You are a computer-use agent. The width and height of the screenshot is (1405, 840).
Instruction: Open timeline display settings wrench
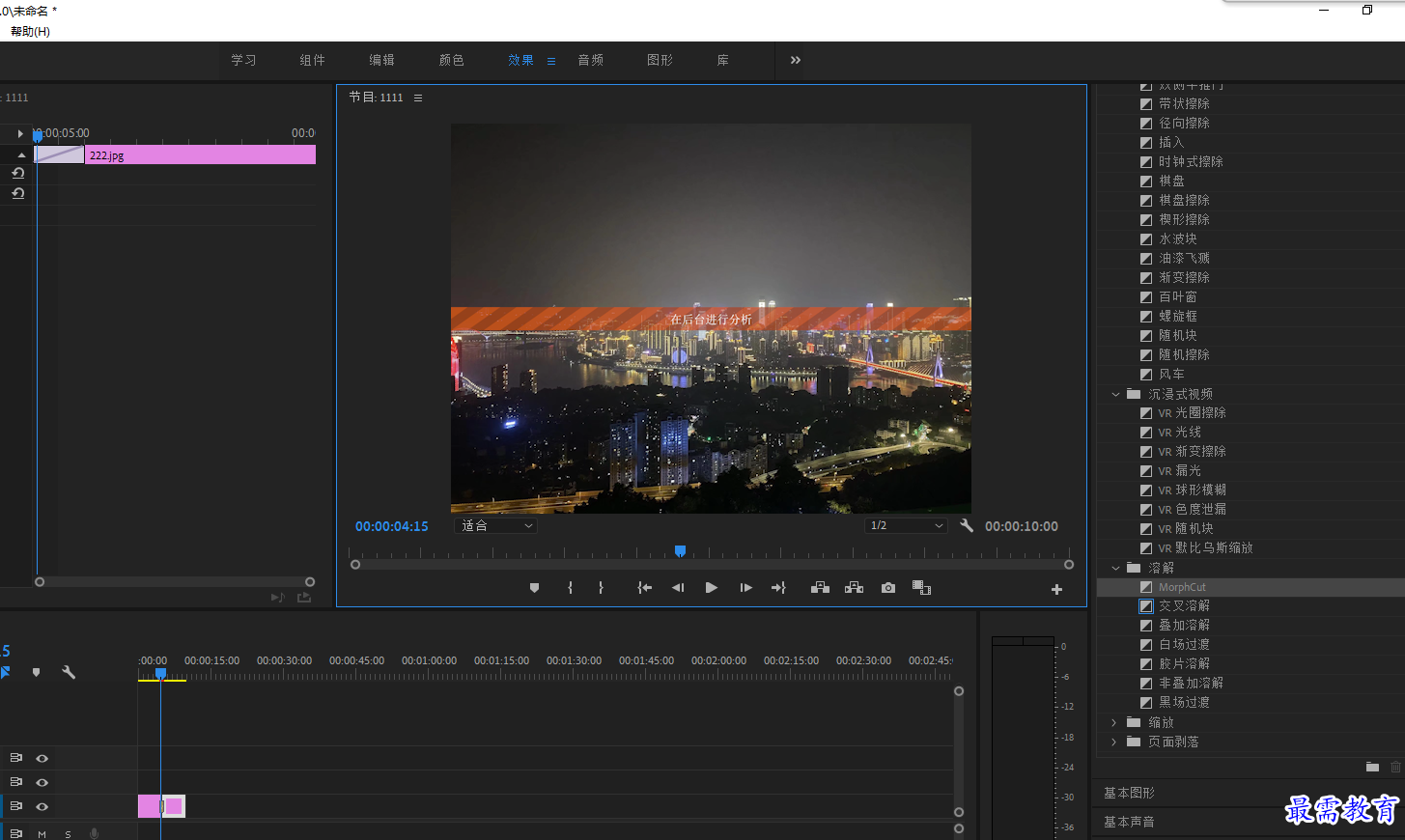tap(69, 672)
